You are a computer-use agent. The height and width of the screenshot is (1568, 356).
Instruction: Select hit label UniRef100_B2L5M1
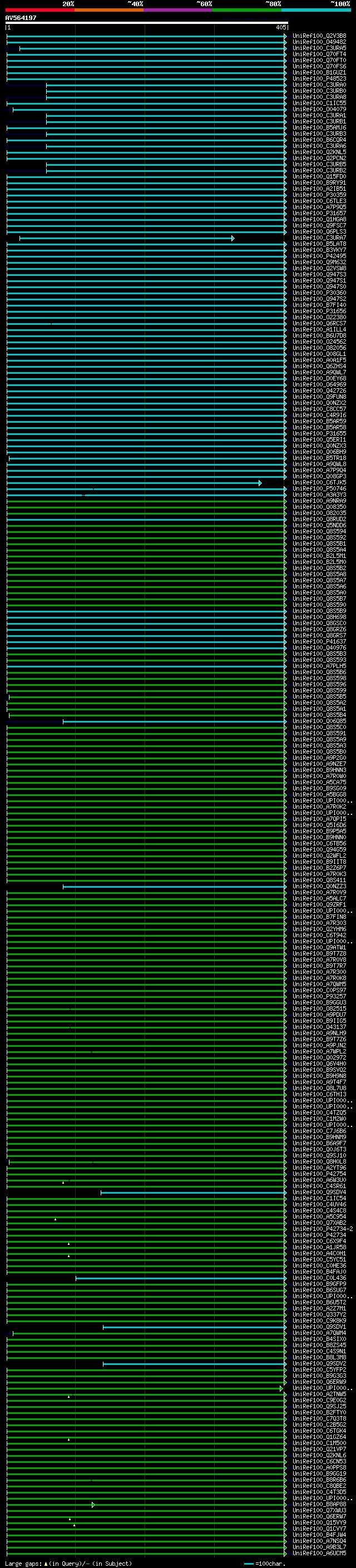click(319, 556)
